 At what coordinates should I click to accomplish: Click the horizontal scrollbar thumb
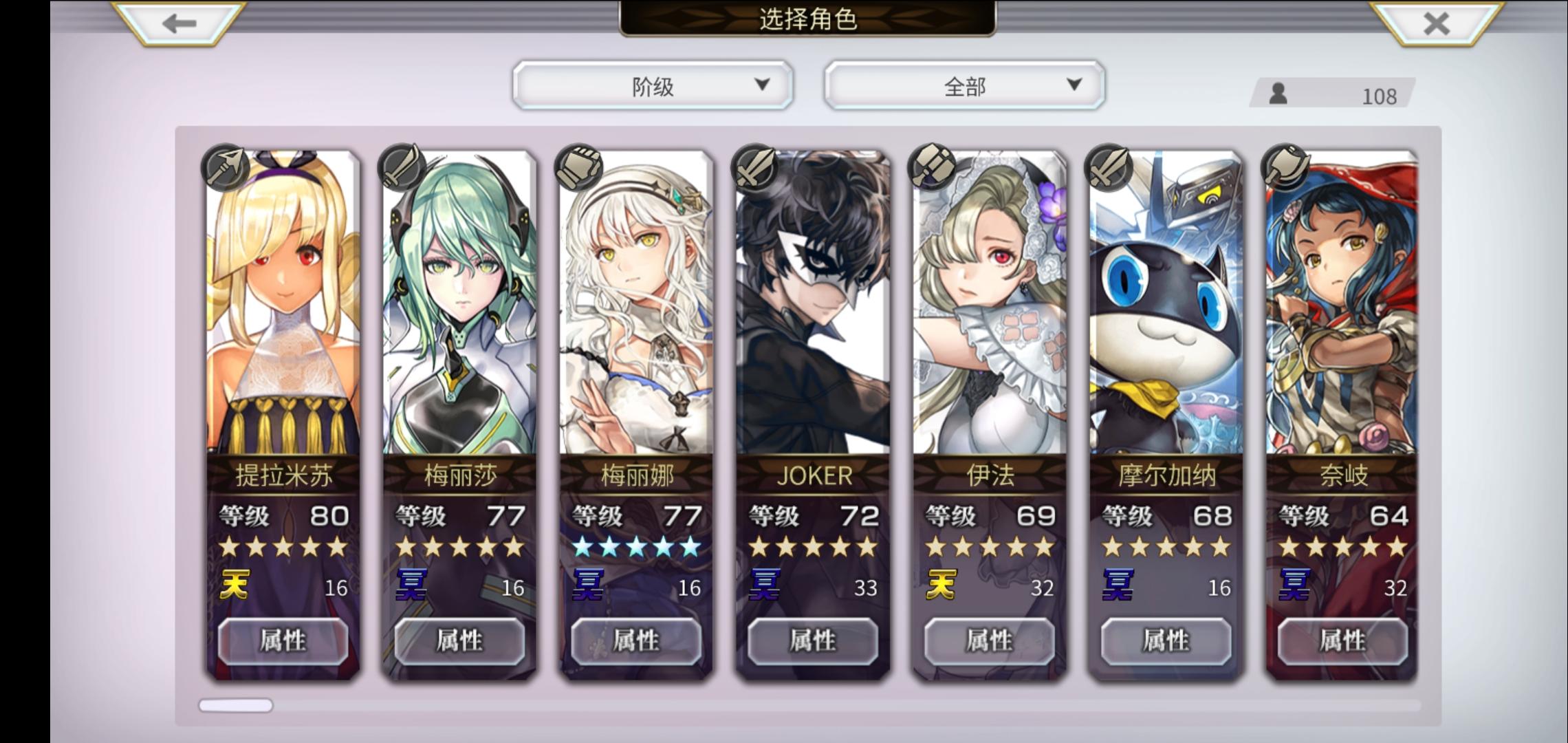pyautogui.click(x=236, y=705)
